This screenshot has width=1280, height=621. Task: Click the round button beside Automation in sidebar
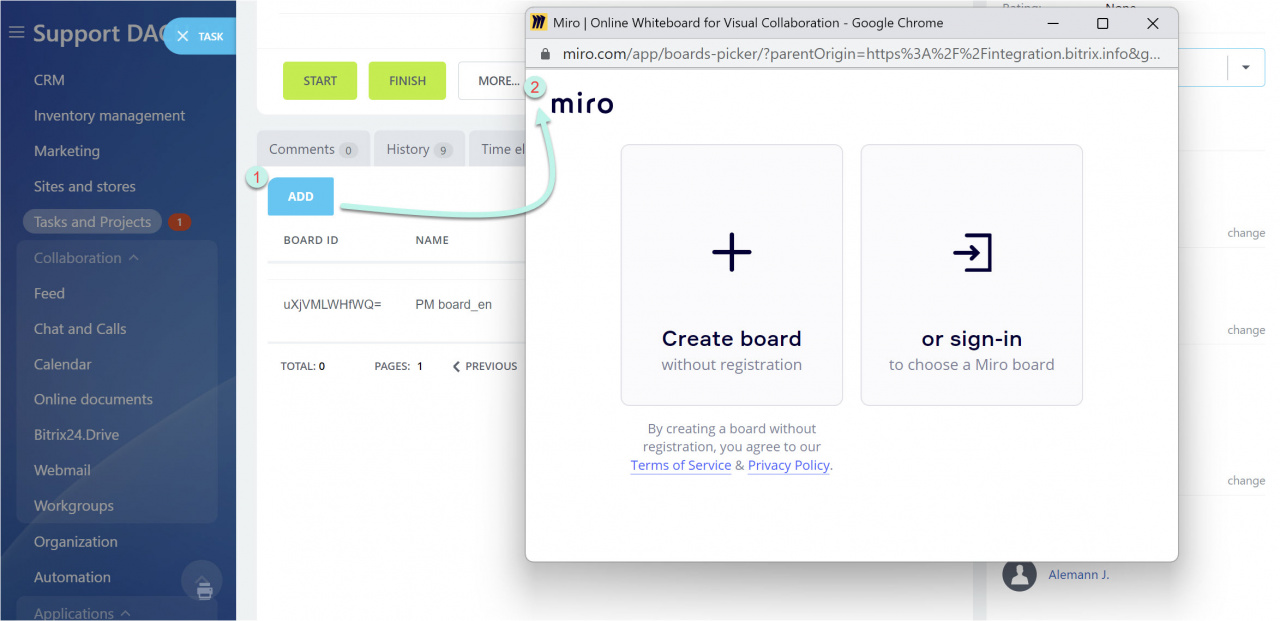point(202,580)
